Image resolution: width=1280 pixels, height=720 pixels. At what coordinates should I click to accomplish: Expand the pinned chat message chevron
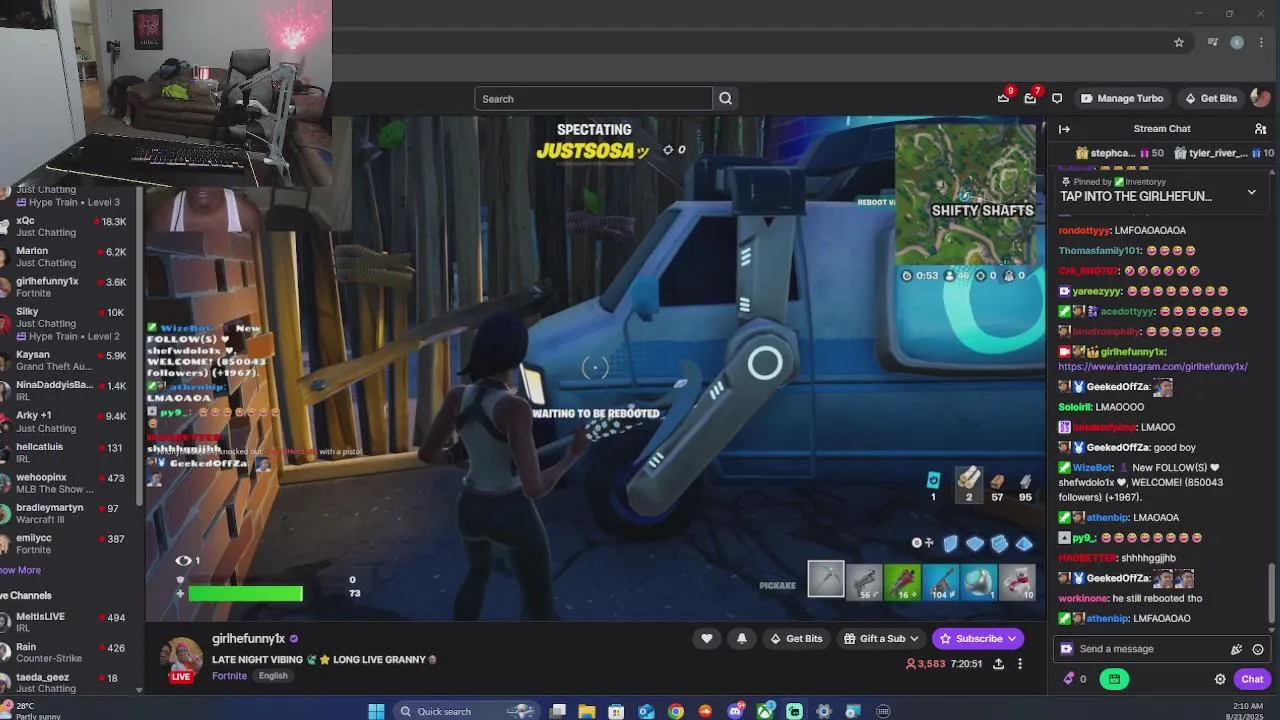1251,192
